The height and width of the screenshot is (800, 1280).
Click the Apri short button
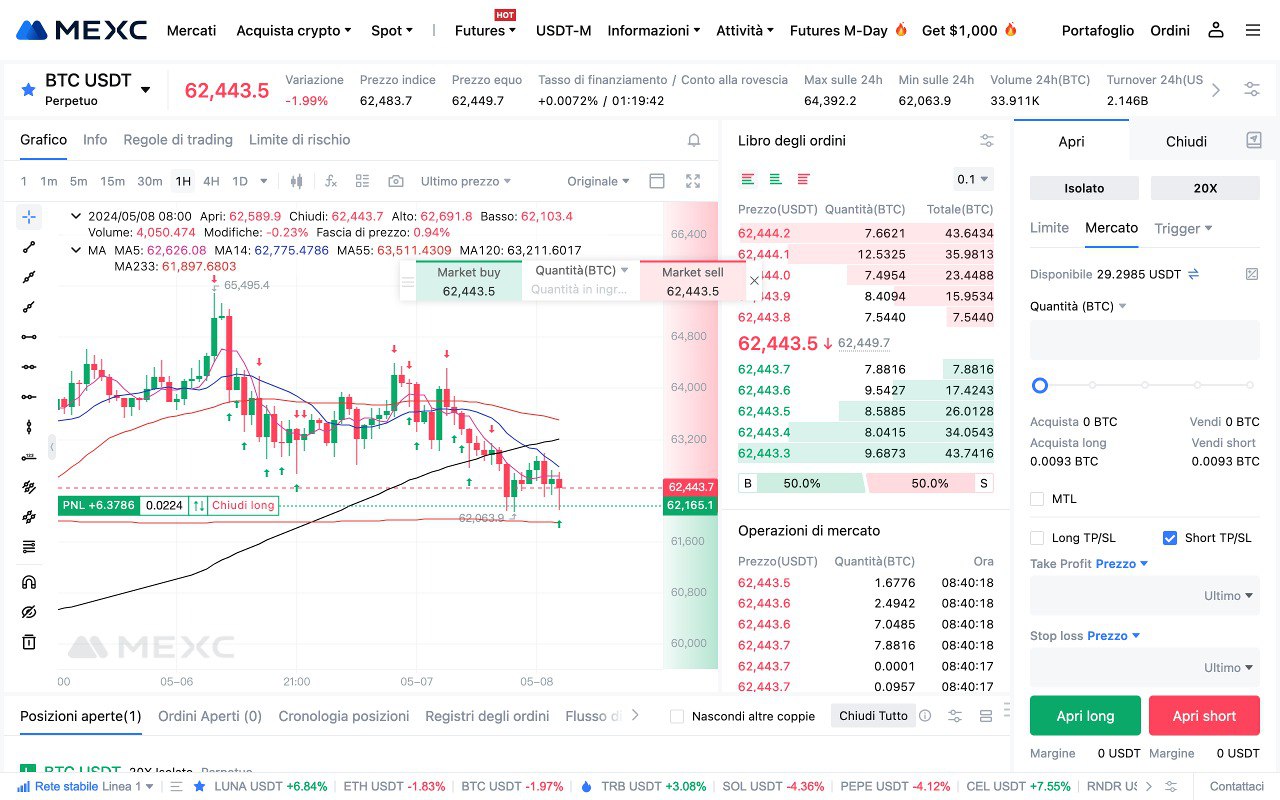point(1204,716)
